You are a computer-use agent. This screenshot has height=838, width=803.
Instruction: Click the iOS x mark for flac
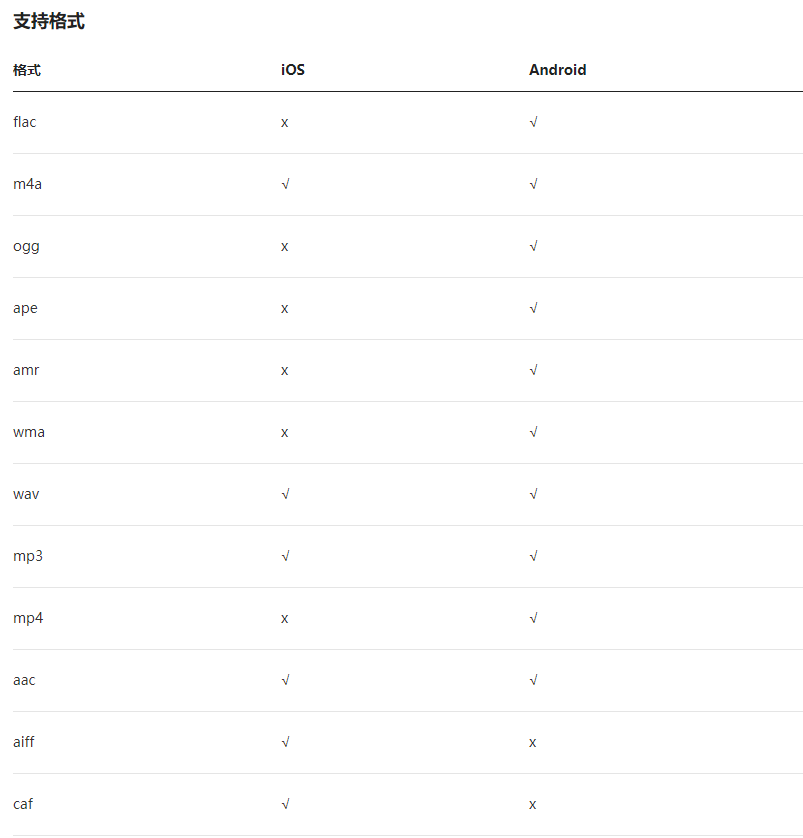(x=285, y=123)
